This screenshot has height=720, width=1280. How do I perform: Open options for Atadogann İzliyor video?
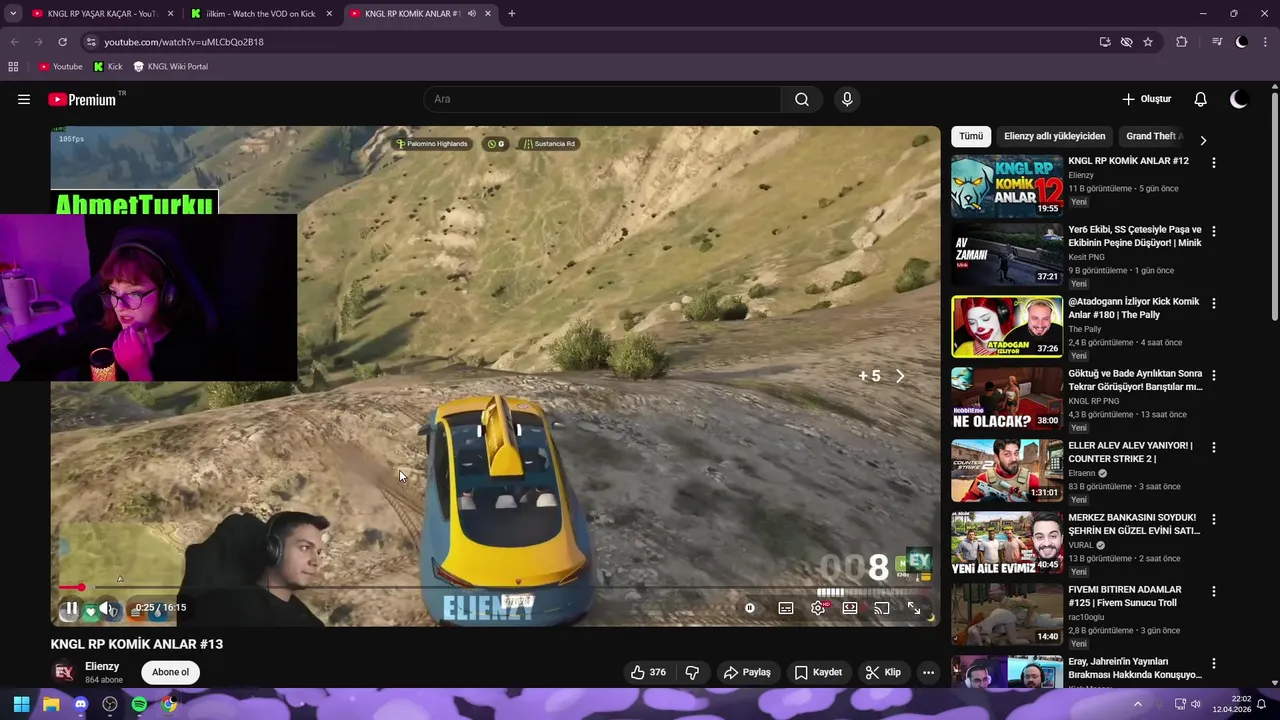pyautogui.click(x=1214, y=303)
